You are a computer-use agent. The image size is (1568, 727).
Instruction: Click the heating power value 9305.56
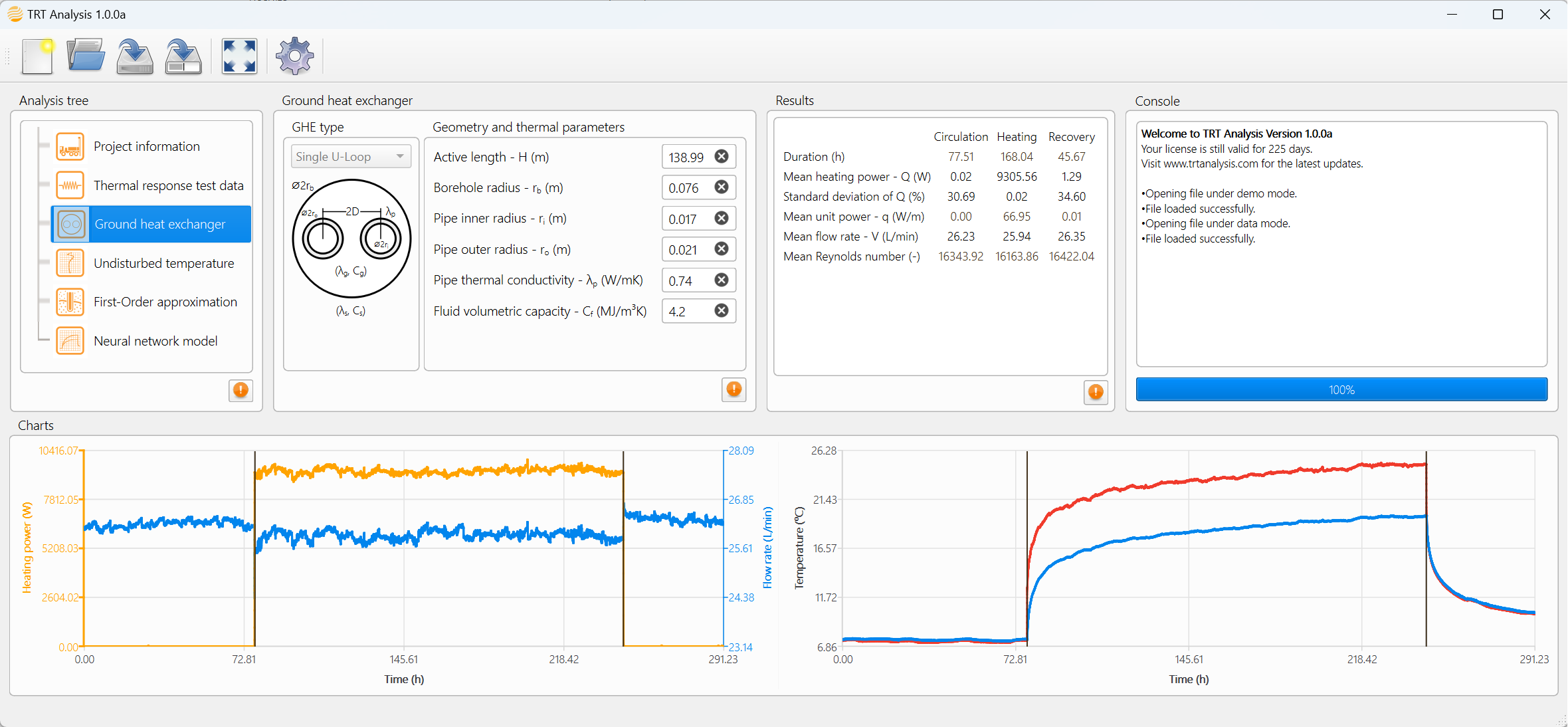[x=1017, y=176]
